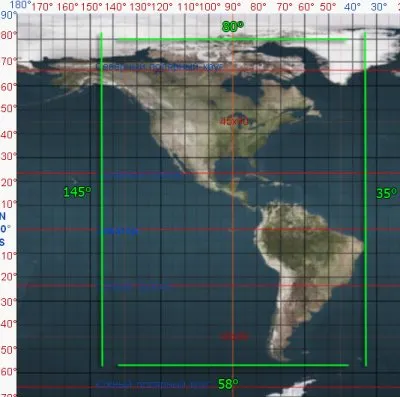Image resolution: width=400 pixels, height=397 pixels.
Task: Click the 20° south latitude label on left axis
Action: [x=9, y=277]
